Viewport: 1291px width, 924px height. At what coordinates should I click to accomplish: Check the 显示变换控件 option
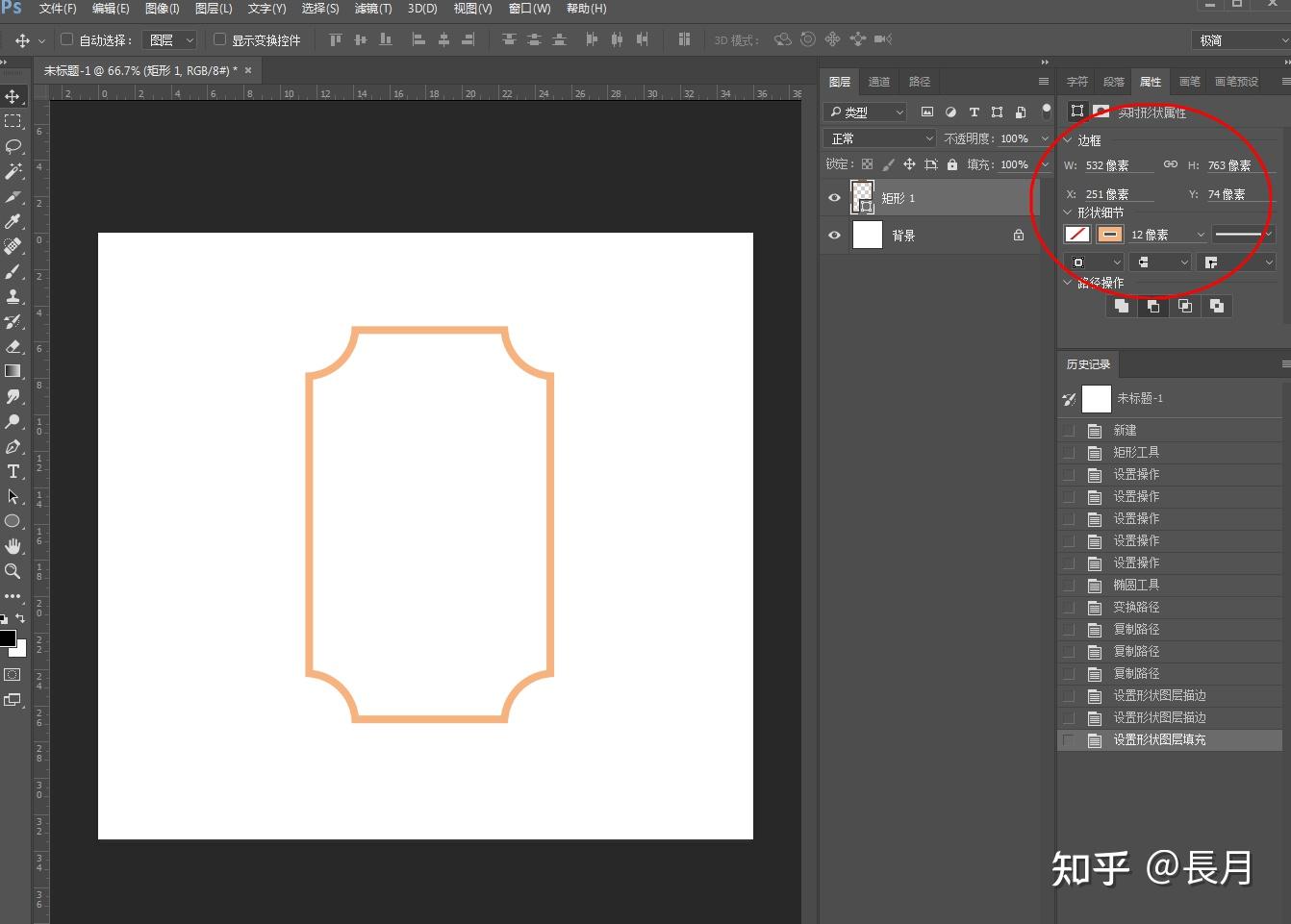pyautogui.click(x=219, y=39)
